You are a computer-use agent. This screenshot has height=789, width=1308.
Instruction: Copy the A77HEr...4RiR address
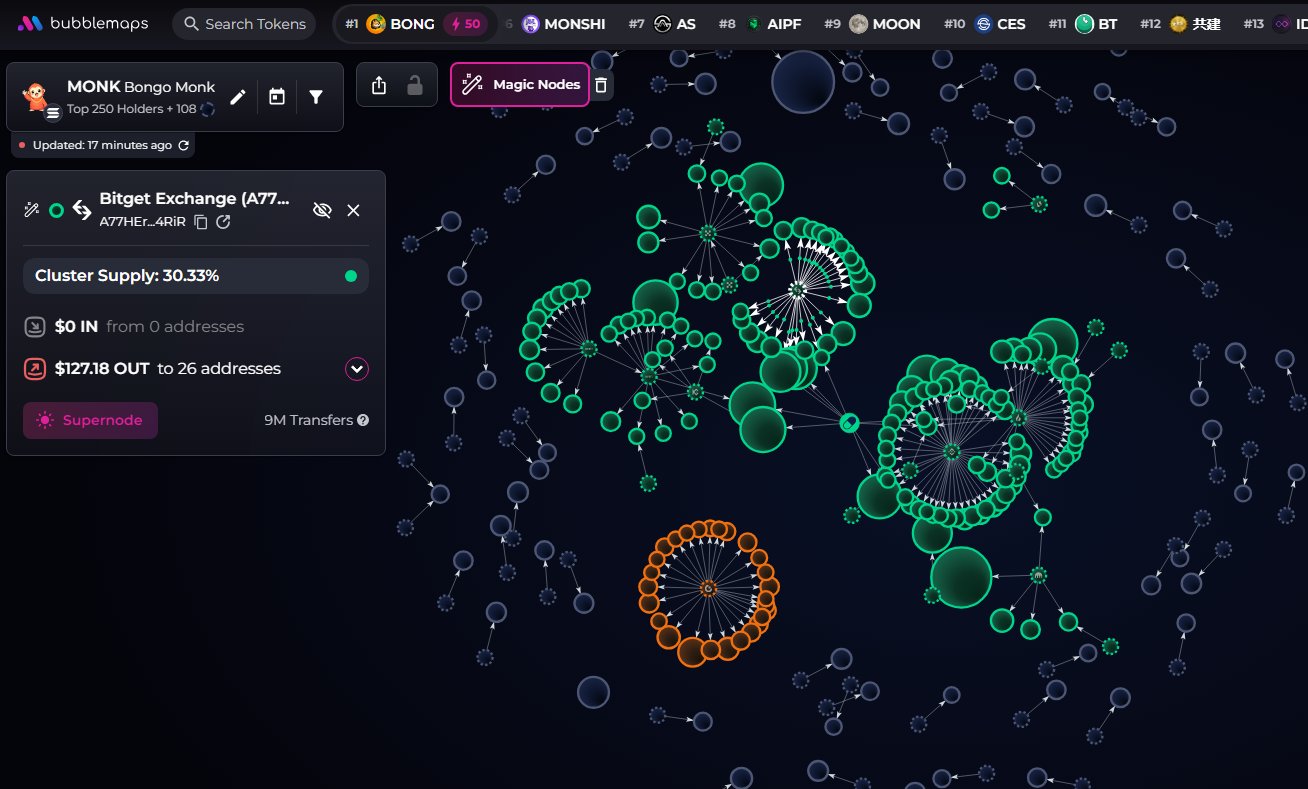tap(201, 222)
